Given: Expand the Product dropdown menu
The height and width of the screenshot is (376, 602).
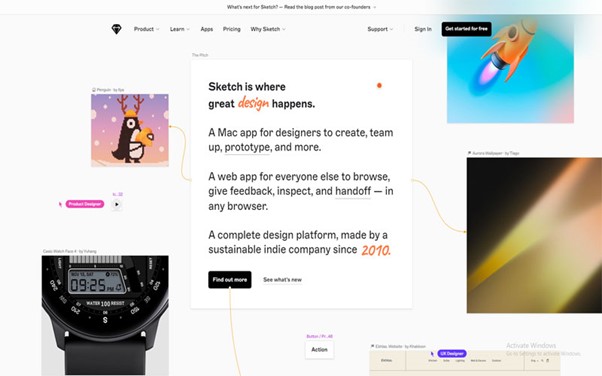Looking at the screenshot, I should [146, 29].
